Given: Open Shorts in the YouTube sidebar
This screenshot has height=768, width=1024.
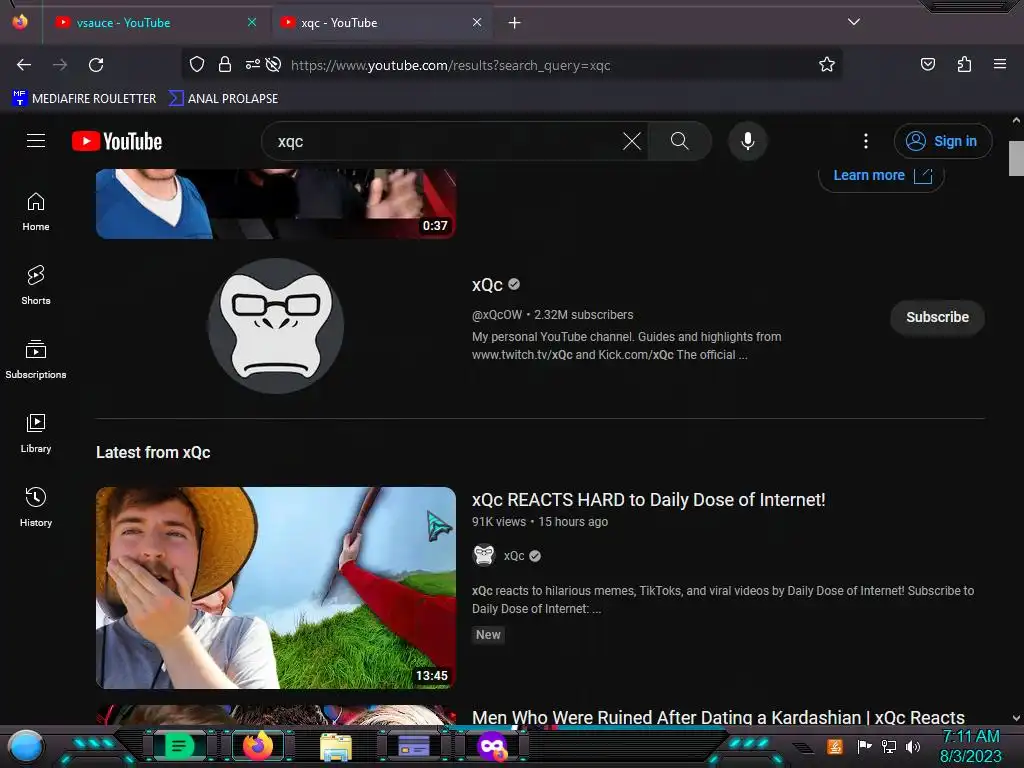Looking at the screenshot, I should point(36,285).
